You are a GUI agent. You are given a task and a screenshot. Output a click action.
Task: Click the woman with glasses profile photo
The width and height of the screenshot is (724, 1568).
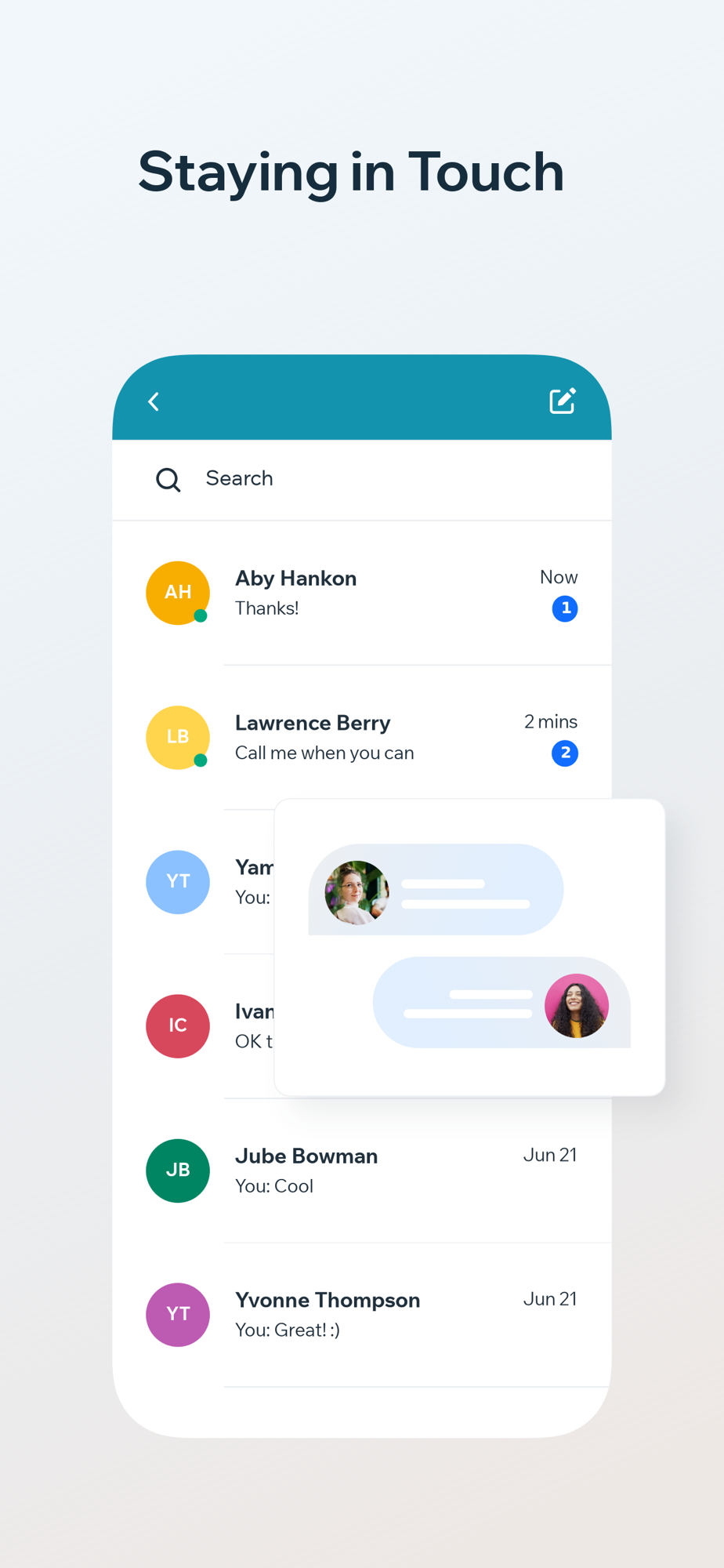click(357, 892)
